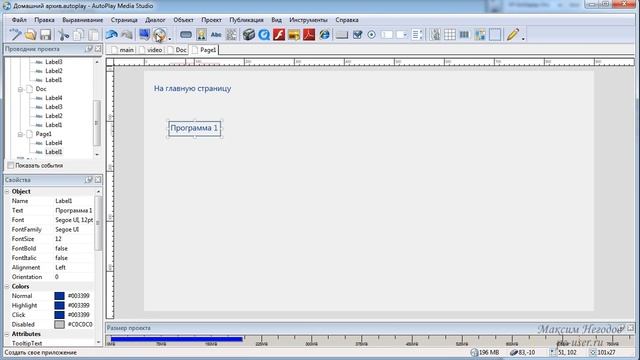Enable the Показать события checkbox
This screenshot has width=640, height=360.
pyautogui.click(x=11, y=165)
